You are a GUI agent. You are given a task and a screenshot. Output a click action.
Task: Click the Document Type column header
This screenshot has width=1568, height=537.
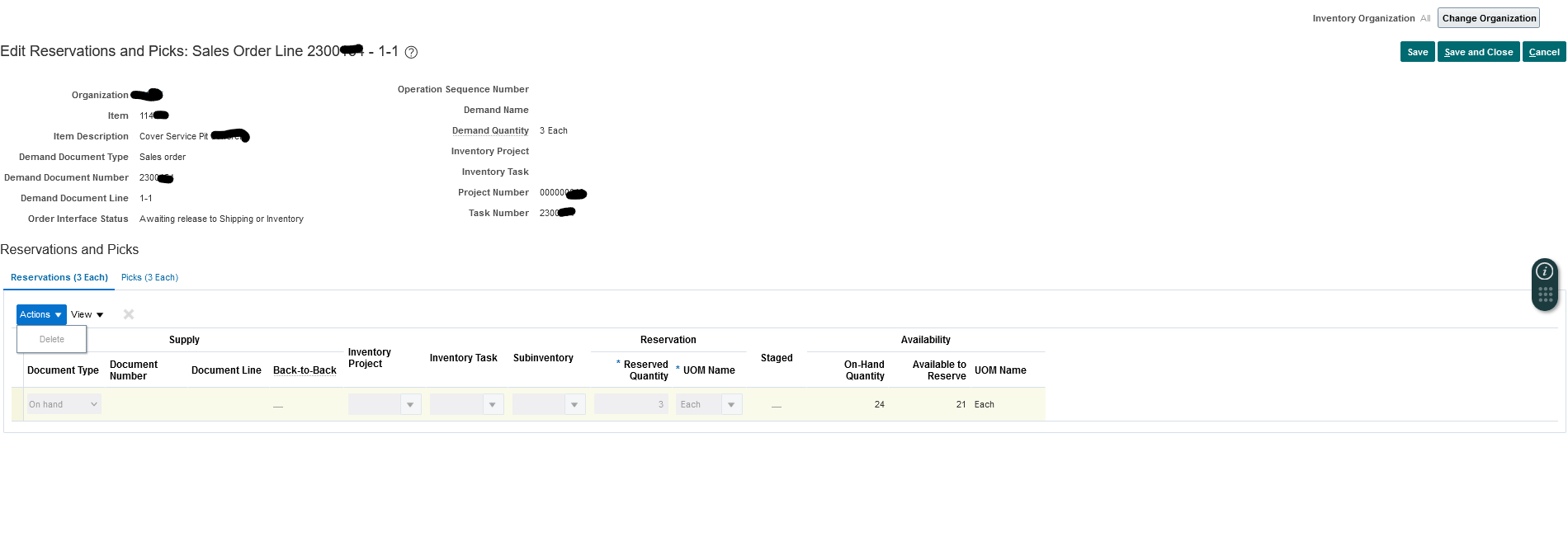click(63, 370)
